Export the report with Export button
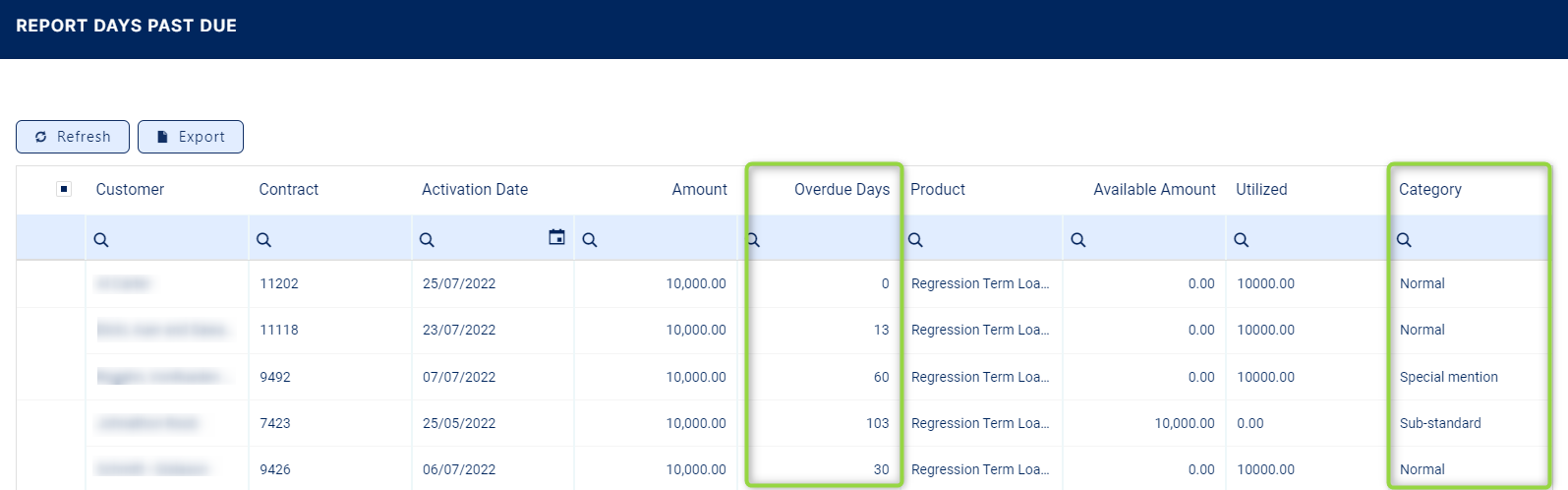 (x=191, y=137)
